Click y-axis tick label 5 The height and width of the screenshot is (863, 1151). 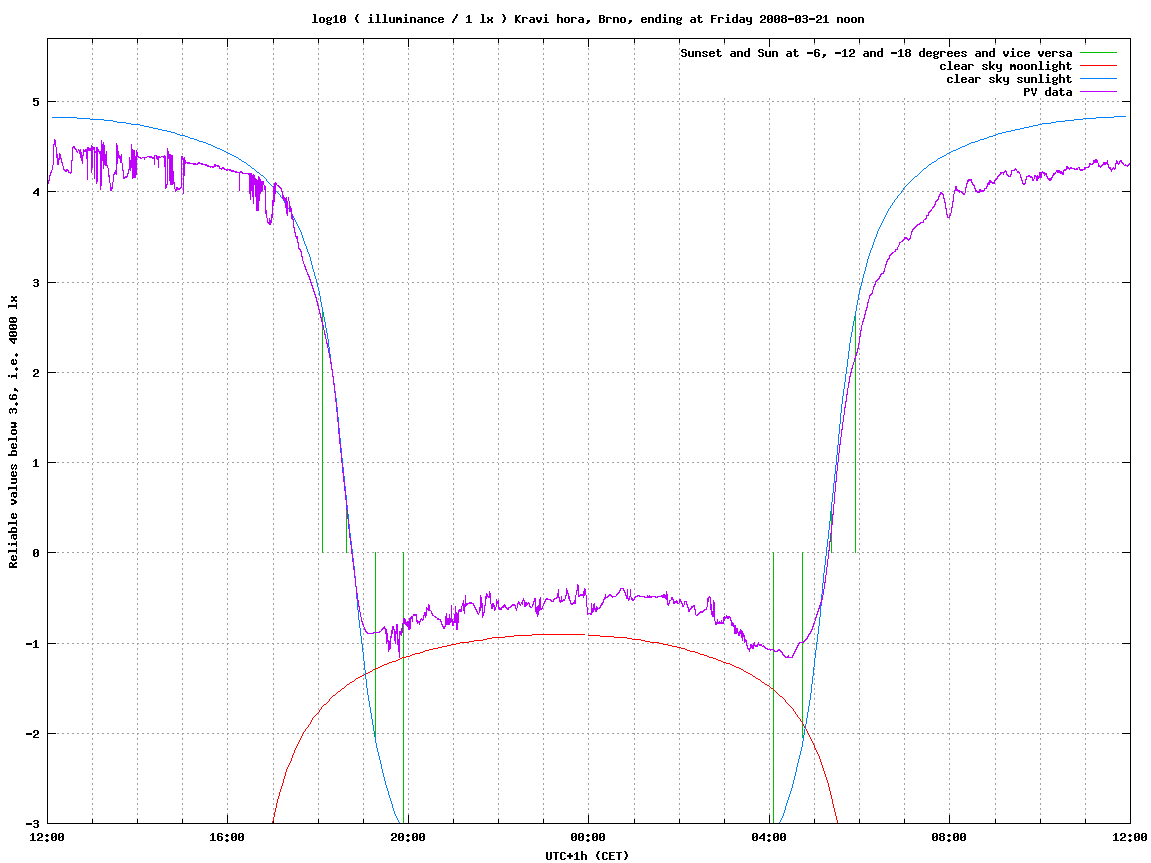pyautogui.click(x=36, y=102)
